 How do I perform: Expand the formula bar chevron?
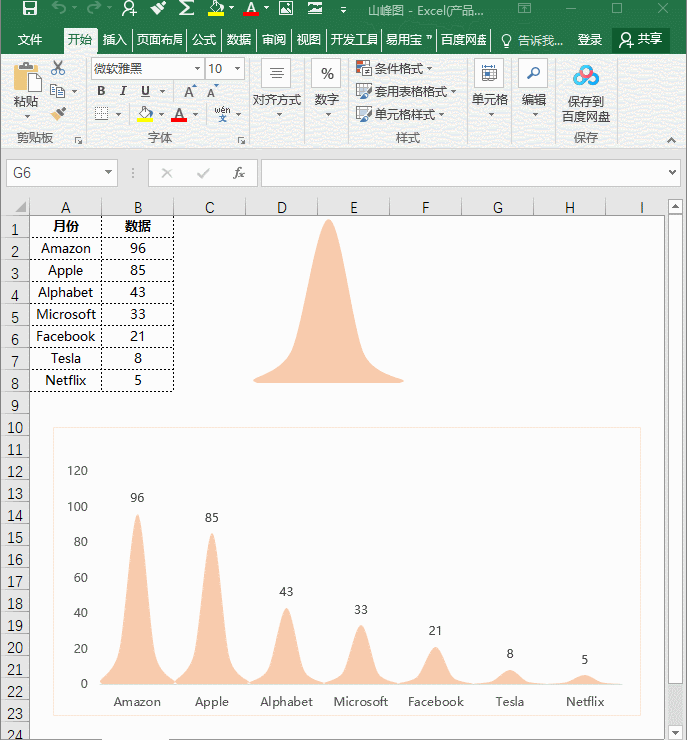pos(672,172)
